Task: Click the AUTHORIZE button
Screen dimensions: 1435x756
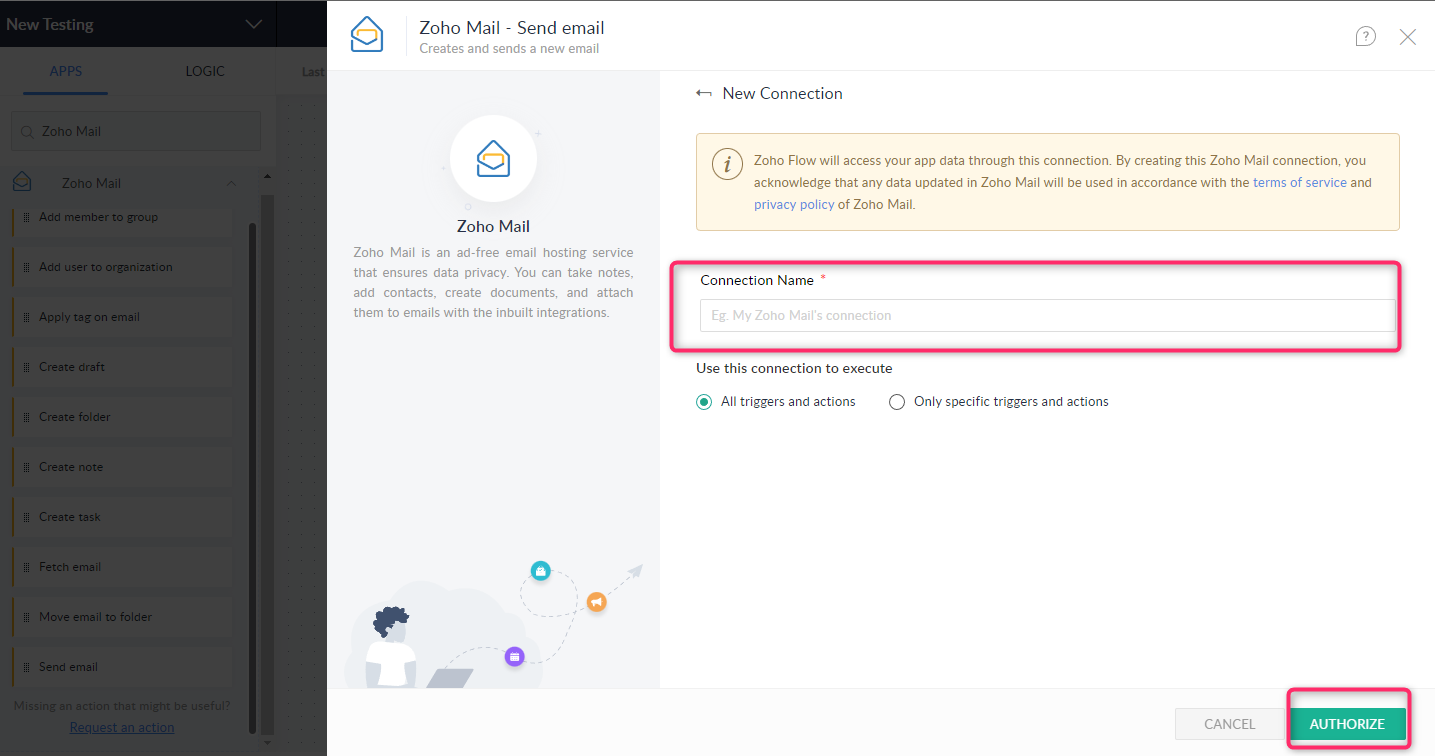Action: tap(1347, 723)
